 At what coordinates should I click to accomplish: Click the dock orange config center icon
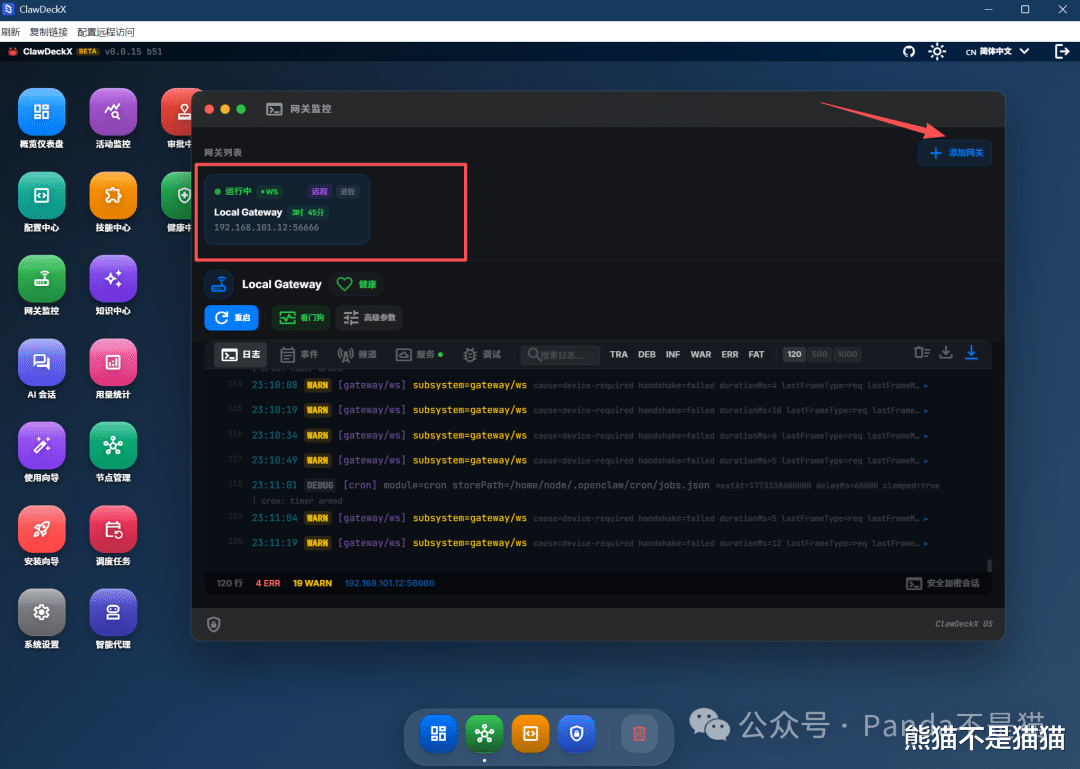pyautogui.click(x=530, y=733)
